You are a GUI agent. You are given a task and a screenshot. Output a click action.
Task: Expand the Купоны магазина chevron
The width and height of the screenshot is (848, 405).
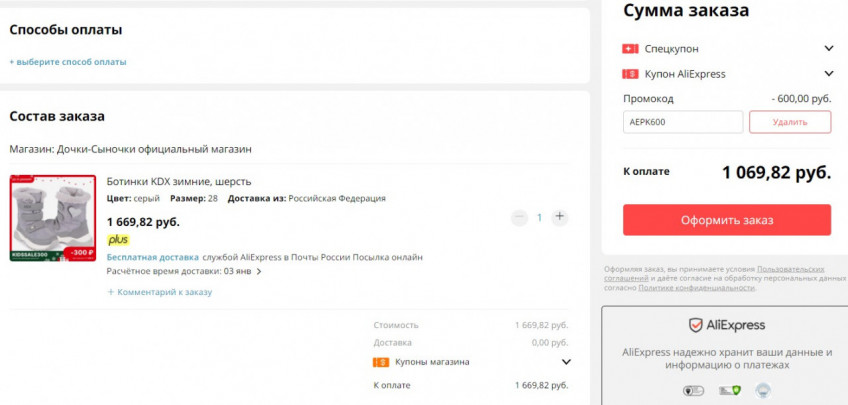[566, 362]
